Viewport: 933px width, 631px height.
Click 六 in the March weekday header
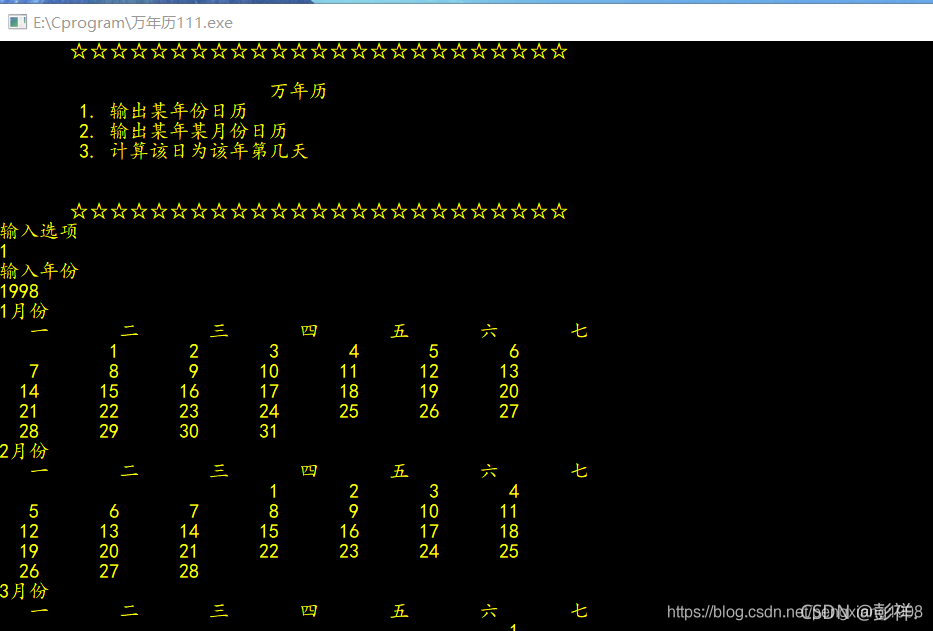(489, 611)
